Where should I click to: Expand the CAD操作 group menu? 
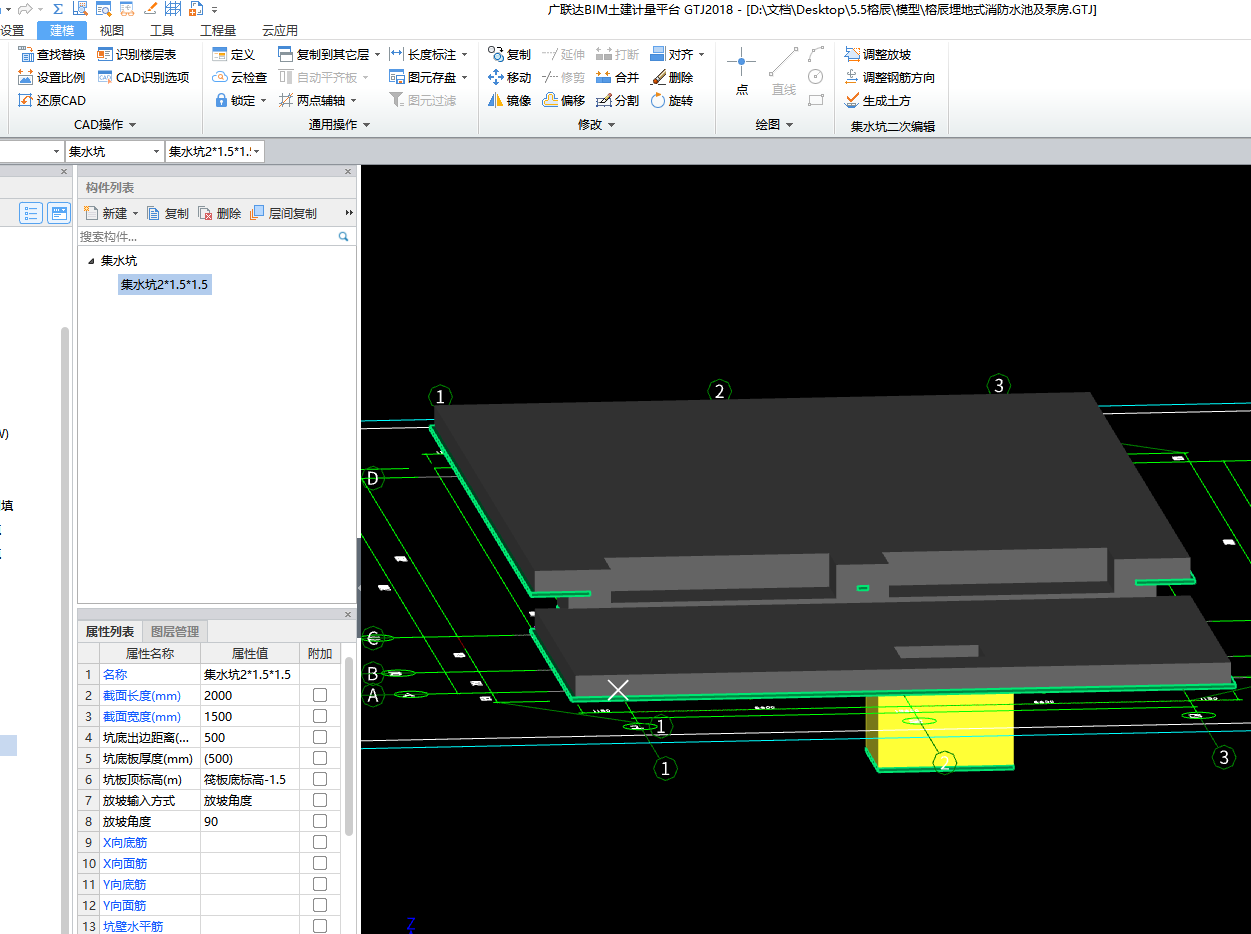(105, 125)
